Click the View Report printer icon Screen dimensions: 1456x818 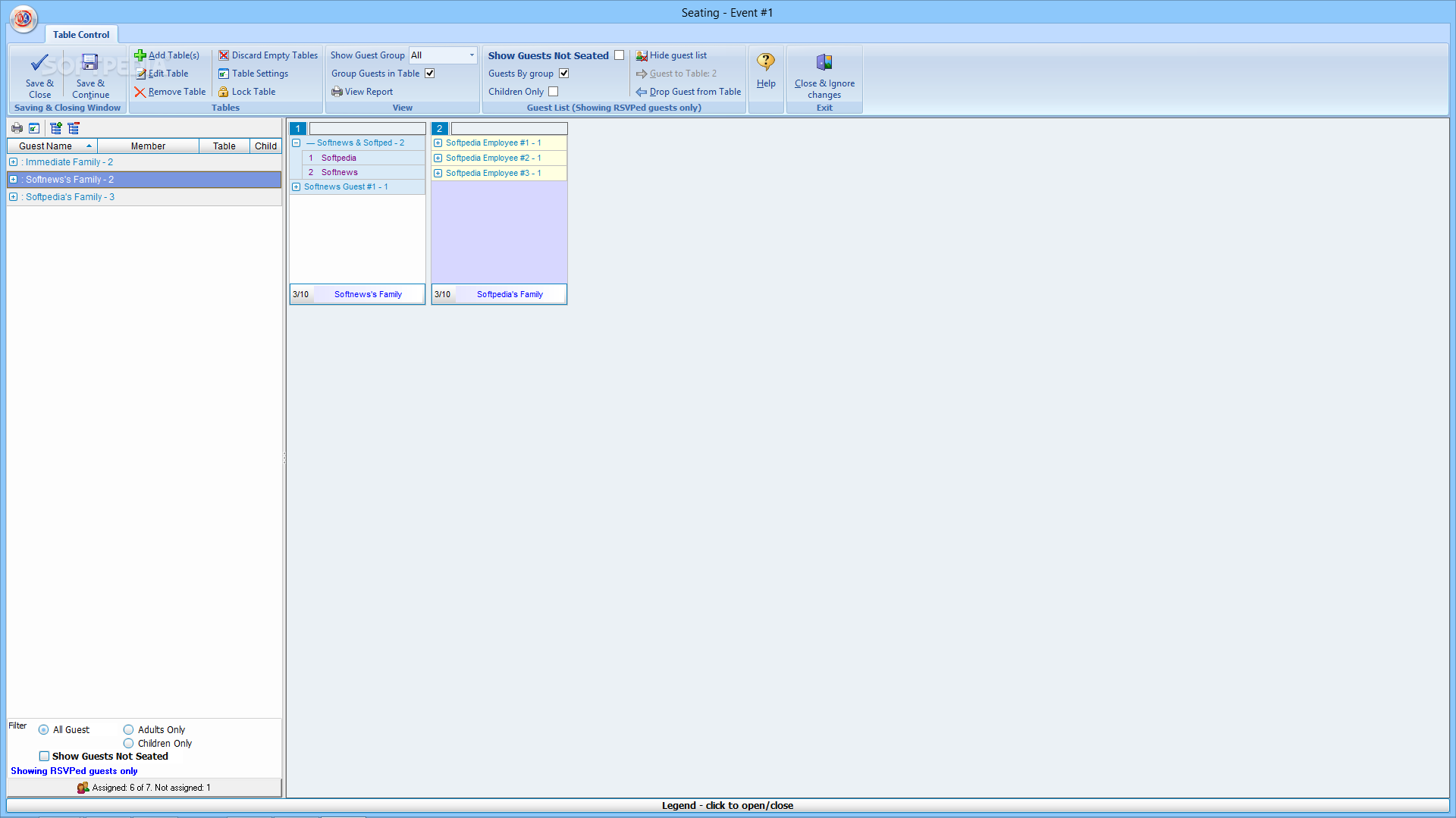pyautogui.click(x=337, y=92)
